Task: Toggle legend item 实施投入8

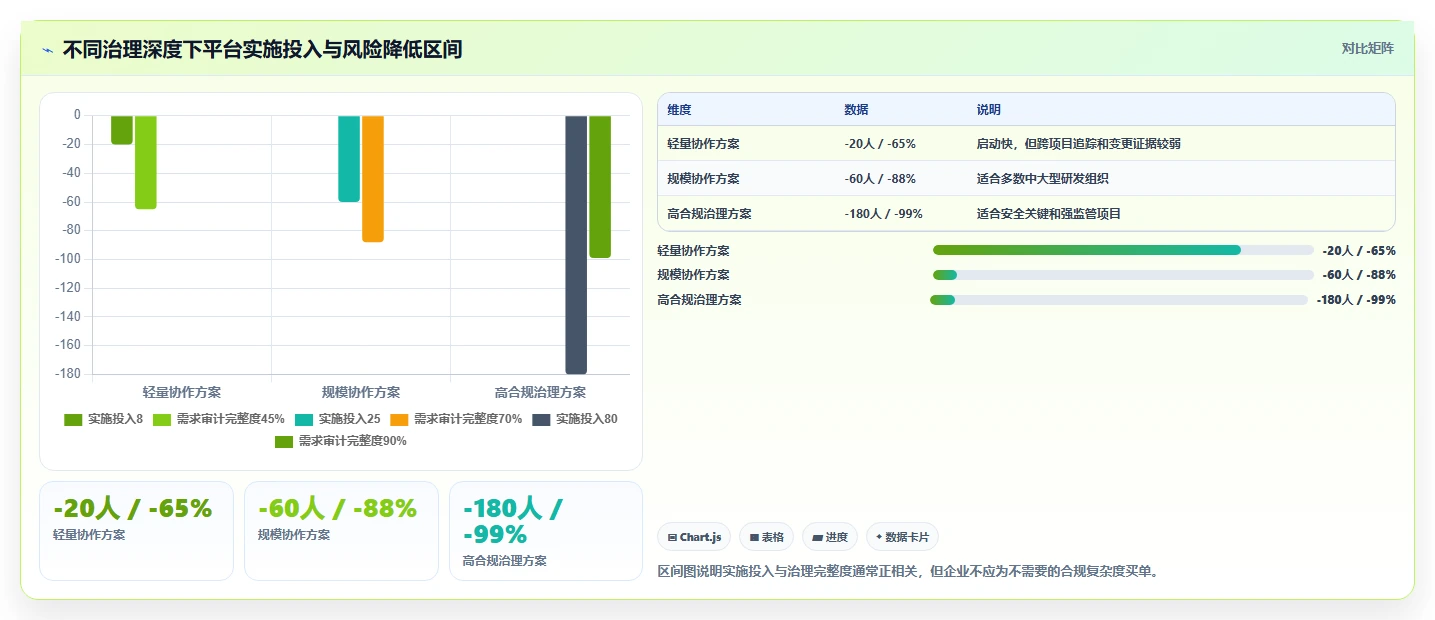Action: pos(104,419)
